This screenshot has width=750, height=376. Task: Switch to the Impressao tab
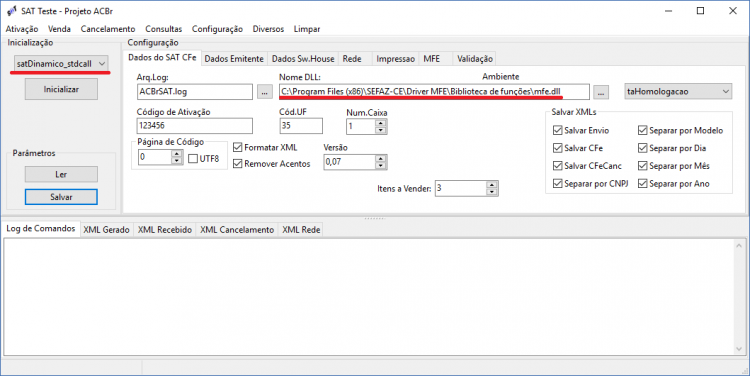tap(396, 59)
